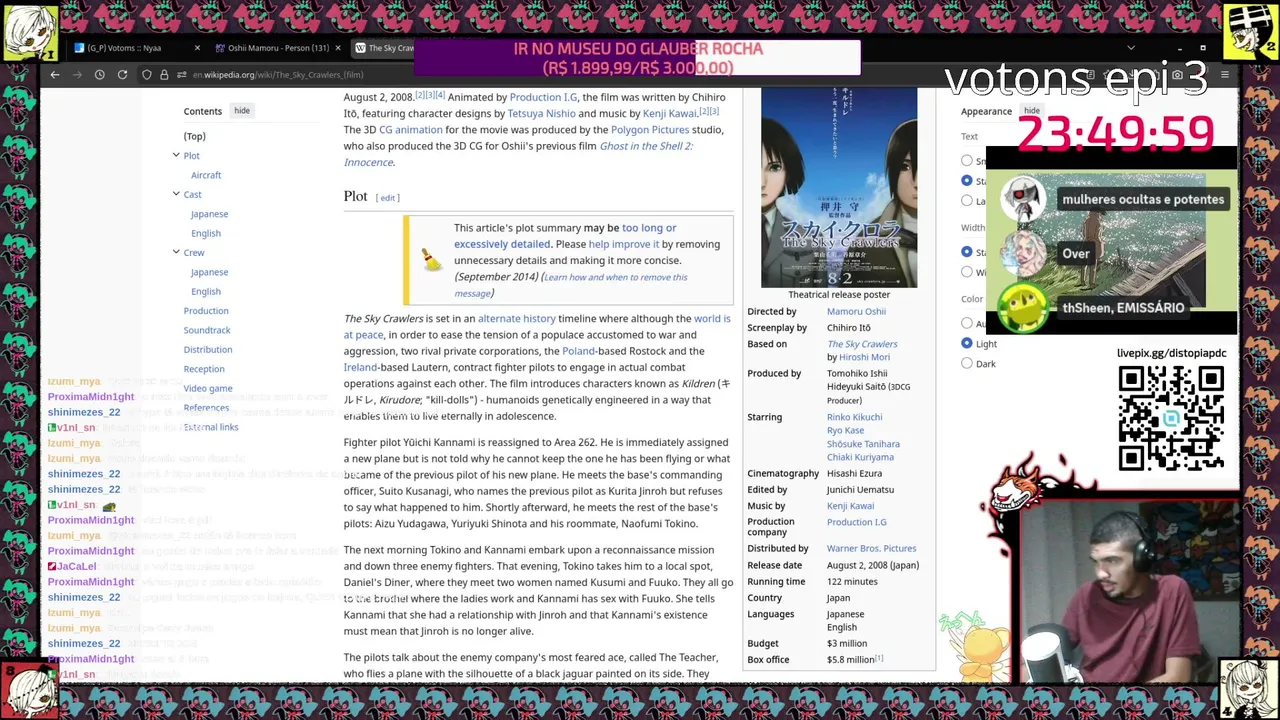
Task: Open the Ireland link in Plot
Action: click(x=360, y=367)
